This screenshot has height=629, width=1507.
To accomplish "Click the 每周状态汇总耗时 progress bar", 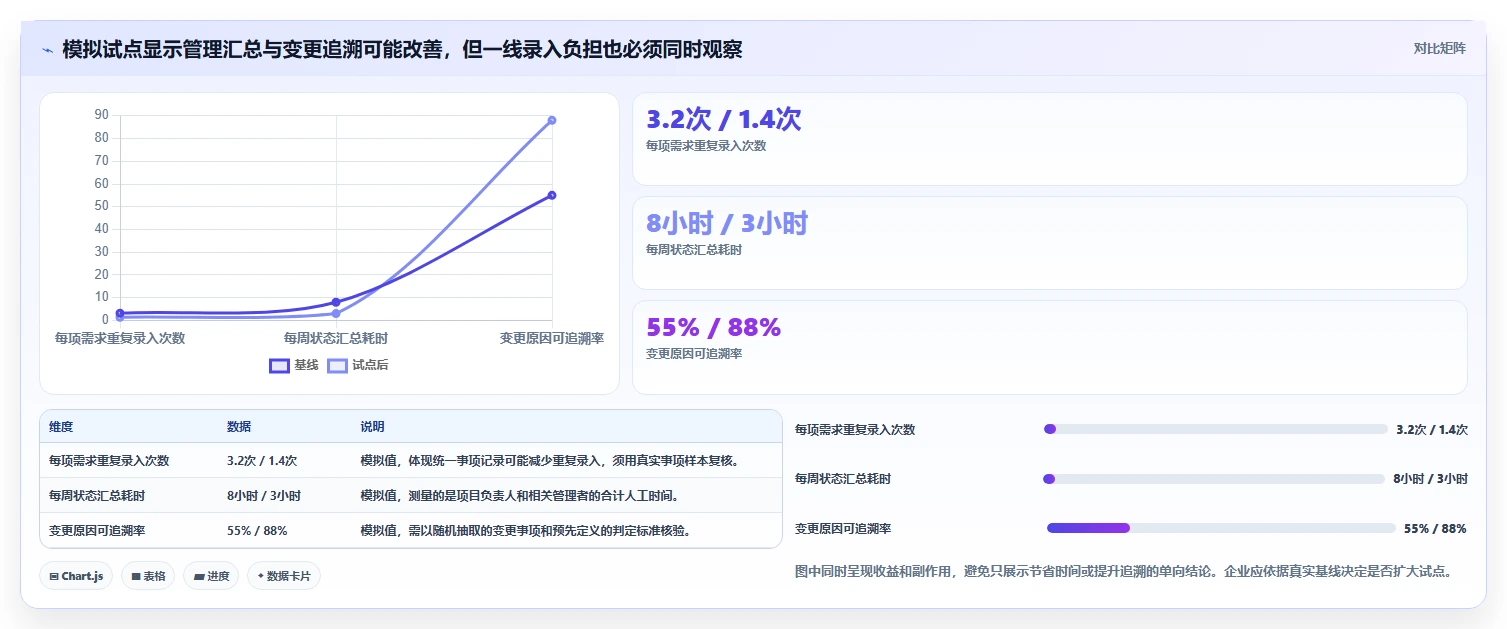I will 1213,479.
